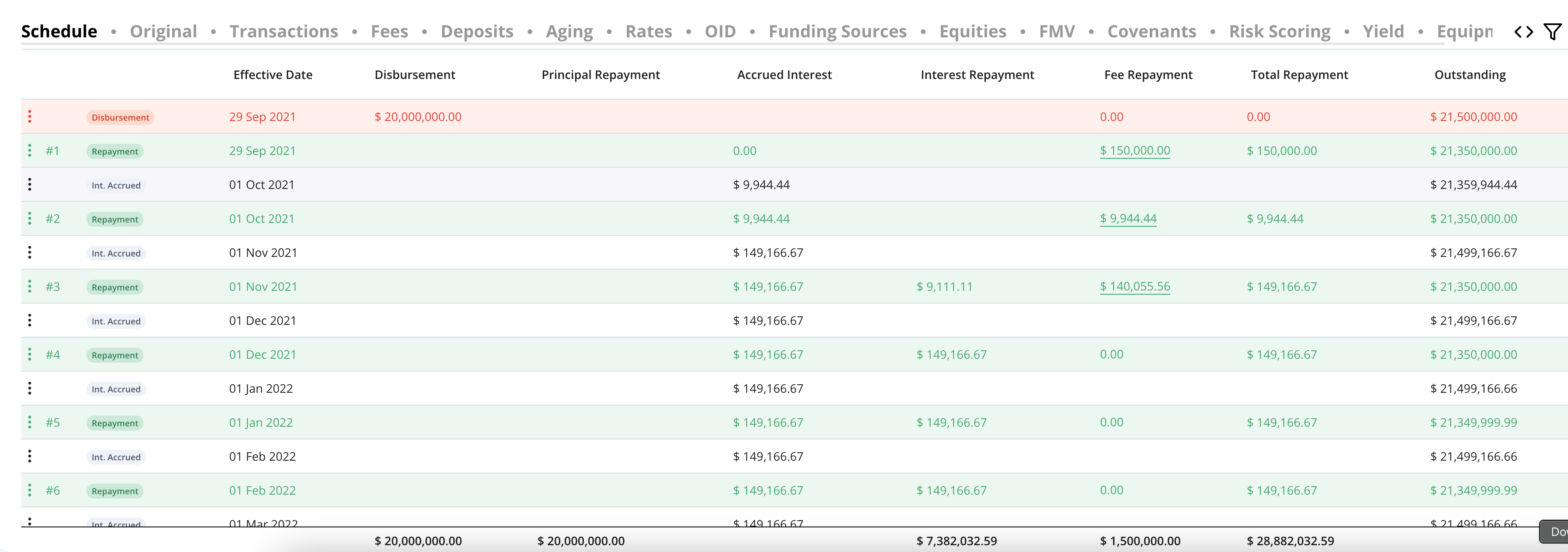This screenshot has height=552, width=1568.
Task: Click the $ 150,000.00 fee repayment link
Action: click(1134, 150)
